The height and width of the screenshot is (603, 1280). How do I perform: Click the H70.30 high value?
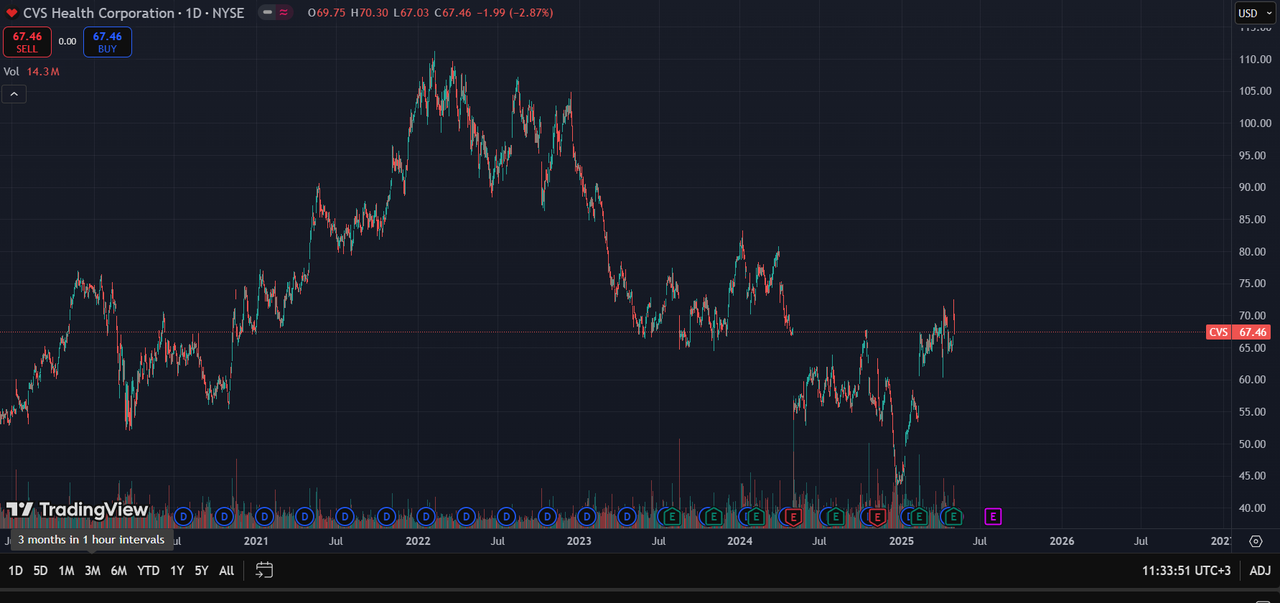coord(369,13)
